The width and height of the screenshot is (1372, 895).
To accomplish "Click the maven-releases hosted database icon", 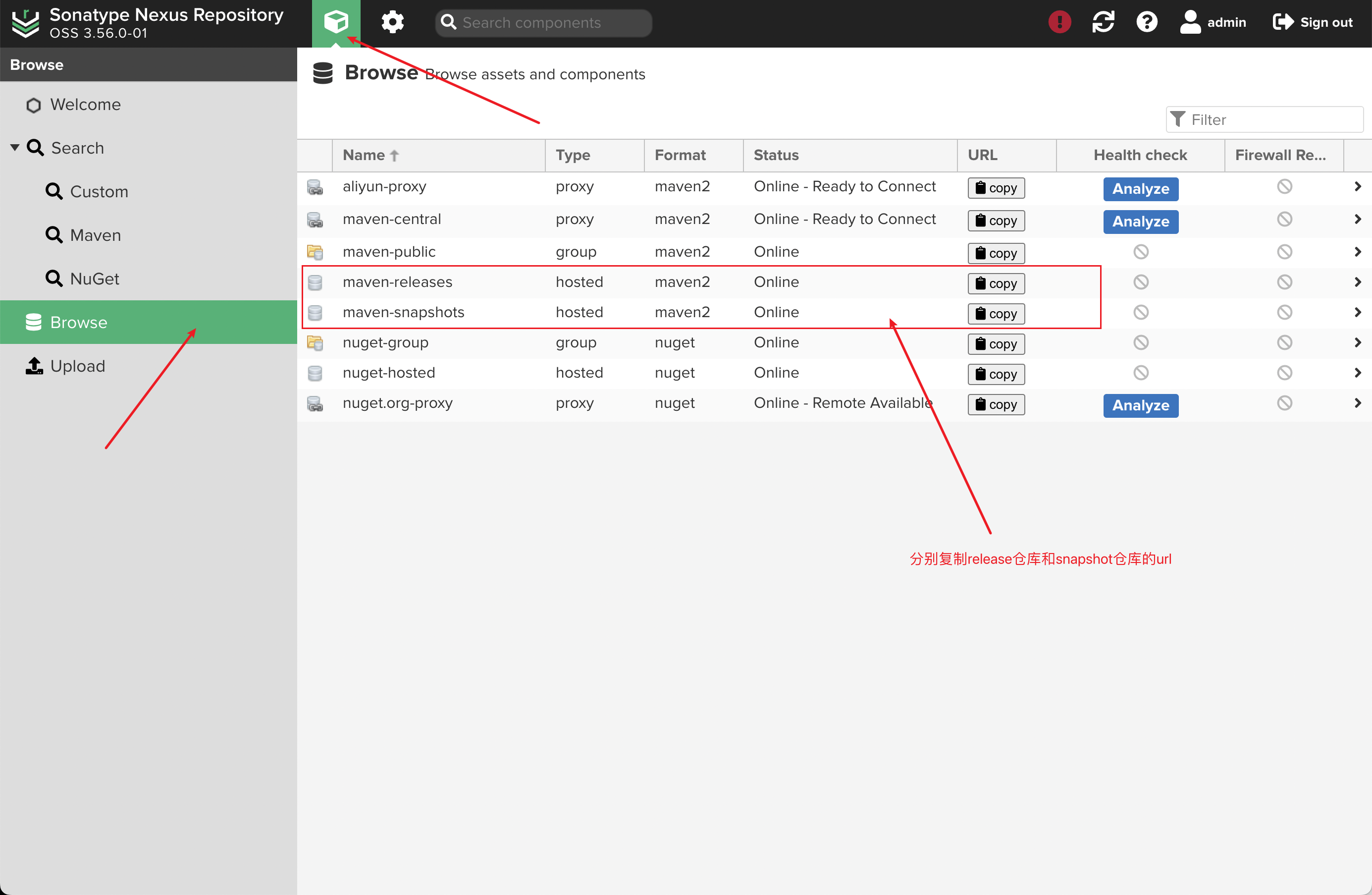I will coord(315,282).
